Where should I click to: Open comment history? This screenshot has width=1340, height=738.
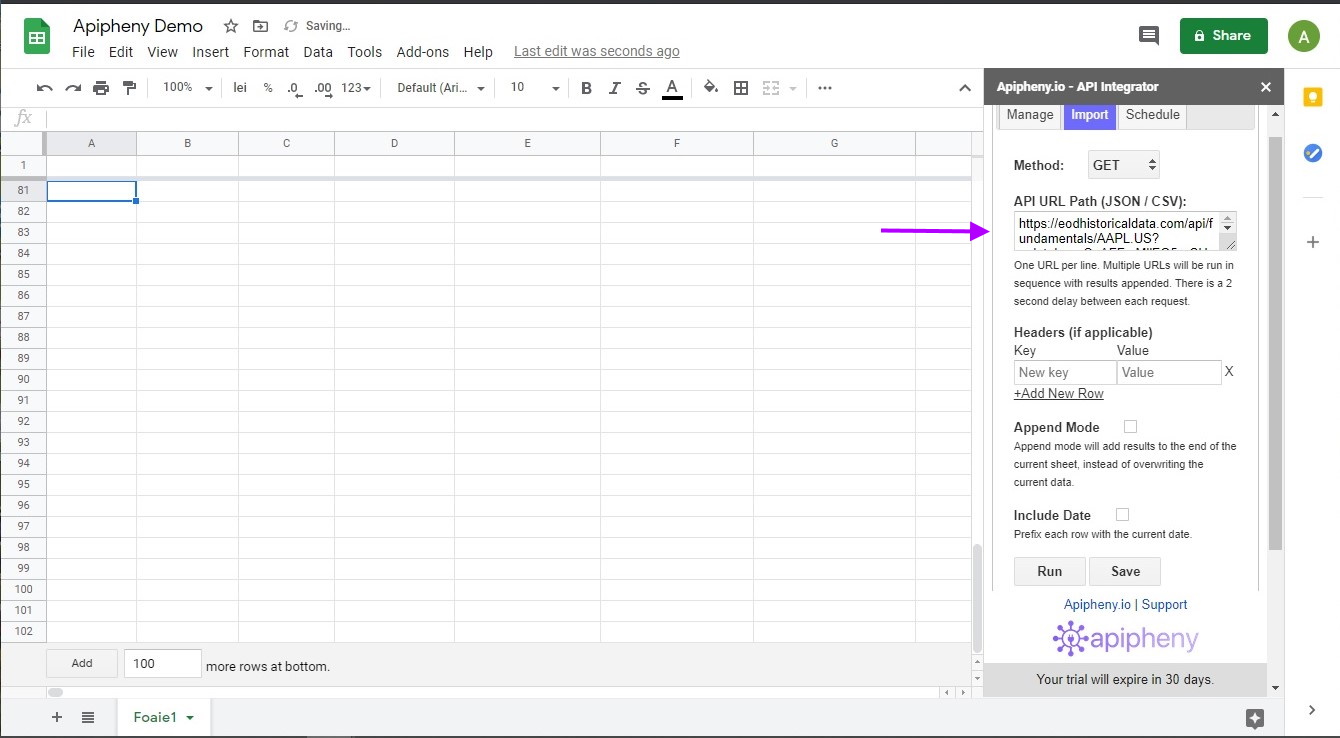pyautogui.click(x=1148, y=34)
